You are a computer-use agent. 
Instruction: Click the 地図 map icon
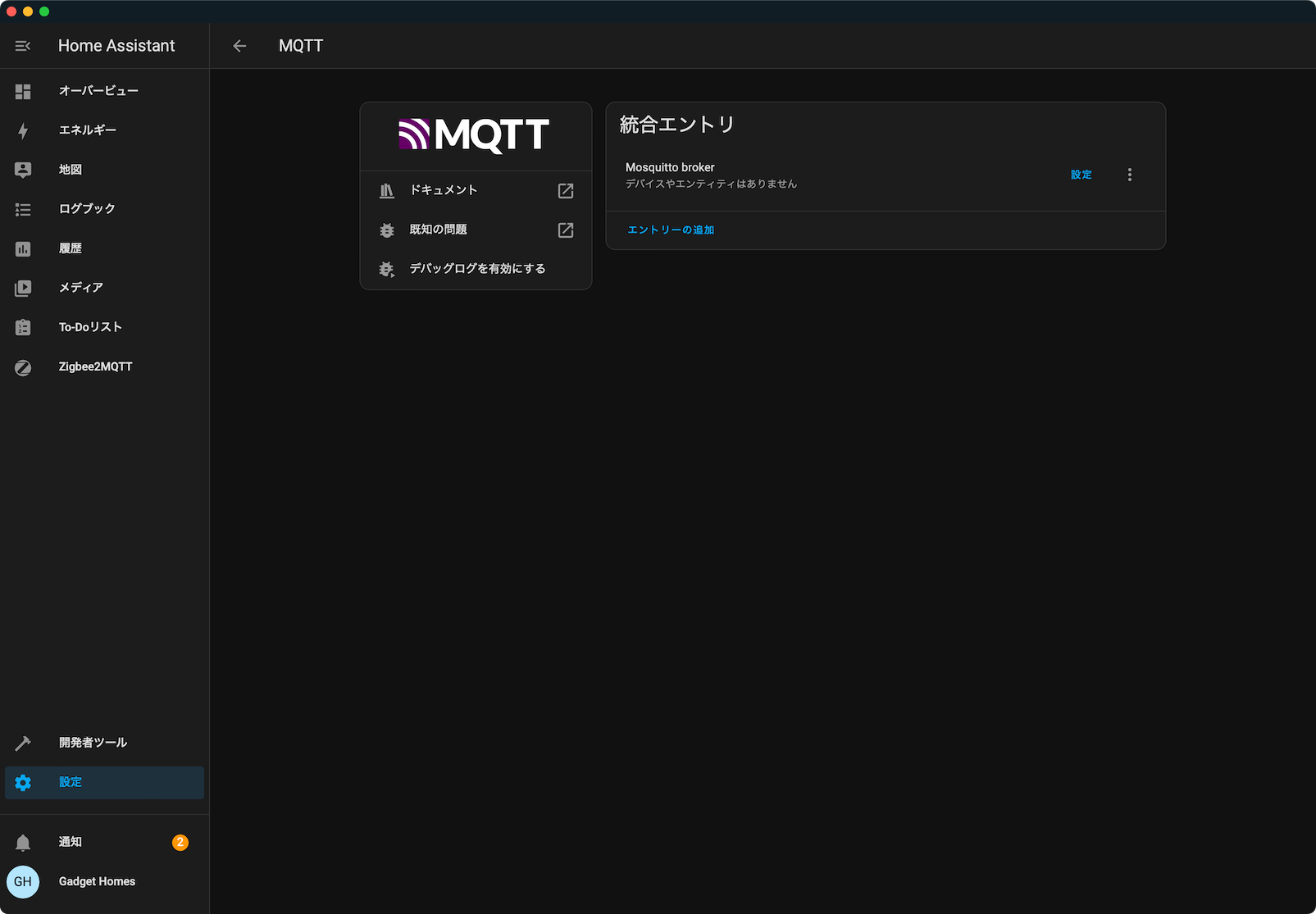(x=23, y=170)
